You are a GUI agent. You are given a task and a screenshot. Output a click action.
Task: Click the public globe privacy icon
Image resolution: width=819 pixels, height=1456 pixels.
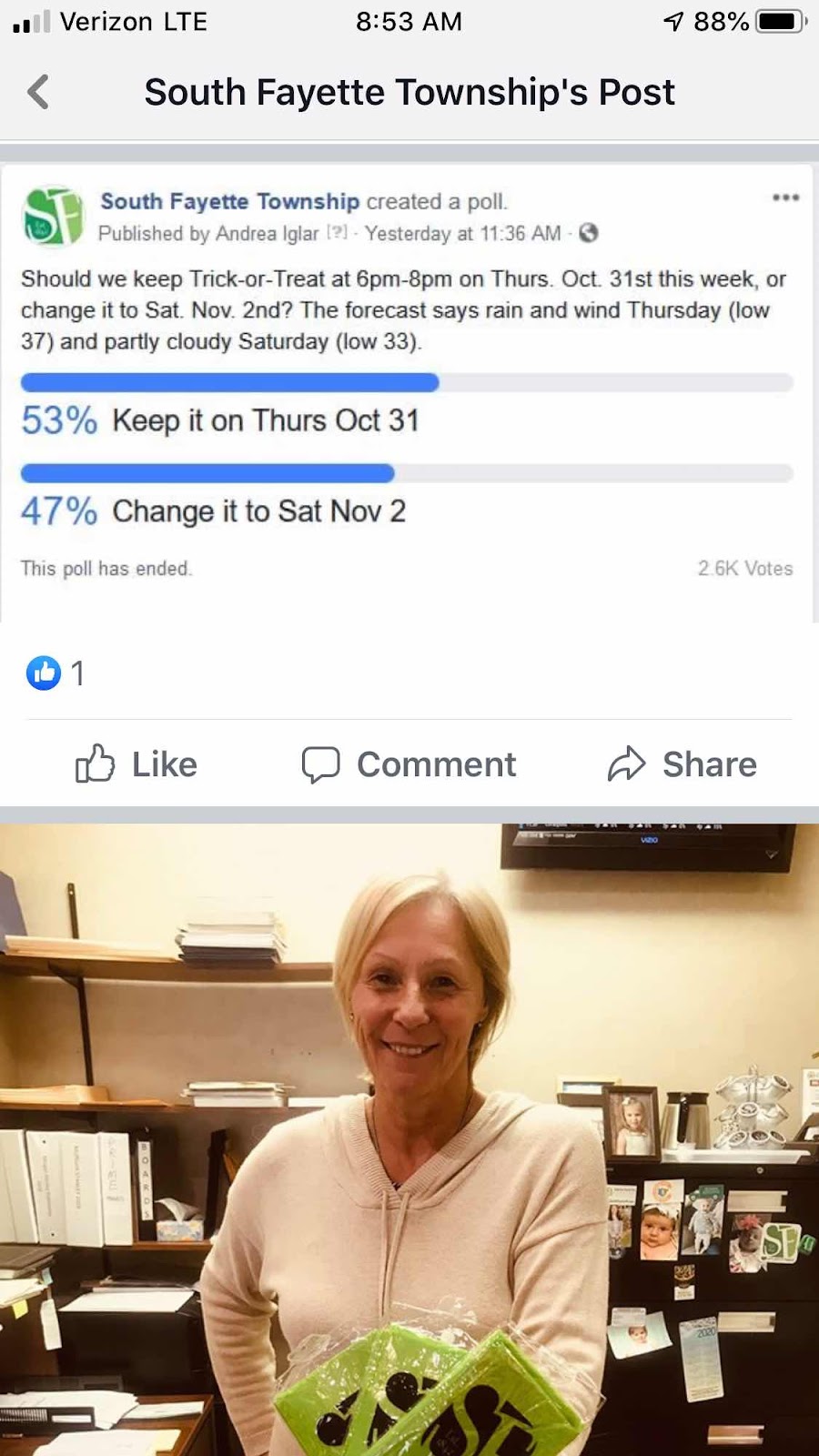589,233
